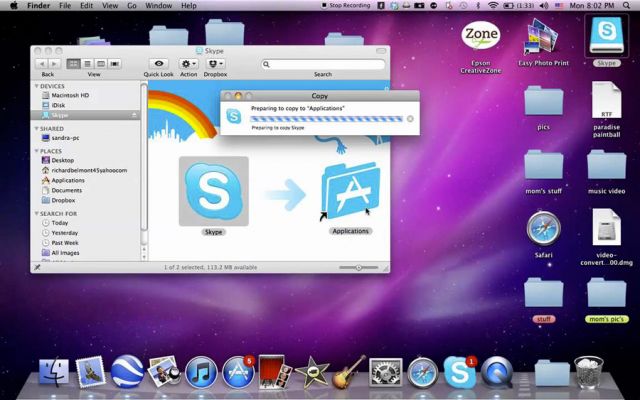Viewport: 640px width, 400px height.
Task: Launch Safari compass in the Dock
Action: (422, 372)
